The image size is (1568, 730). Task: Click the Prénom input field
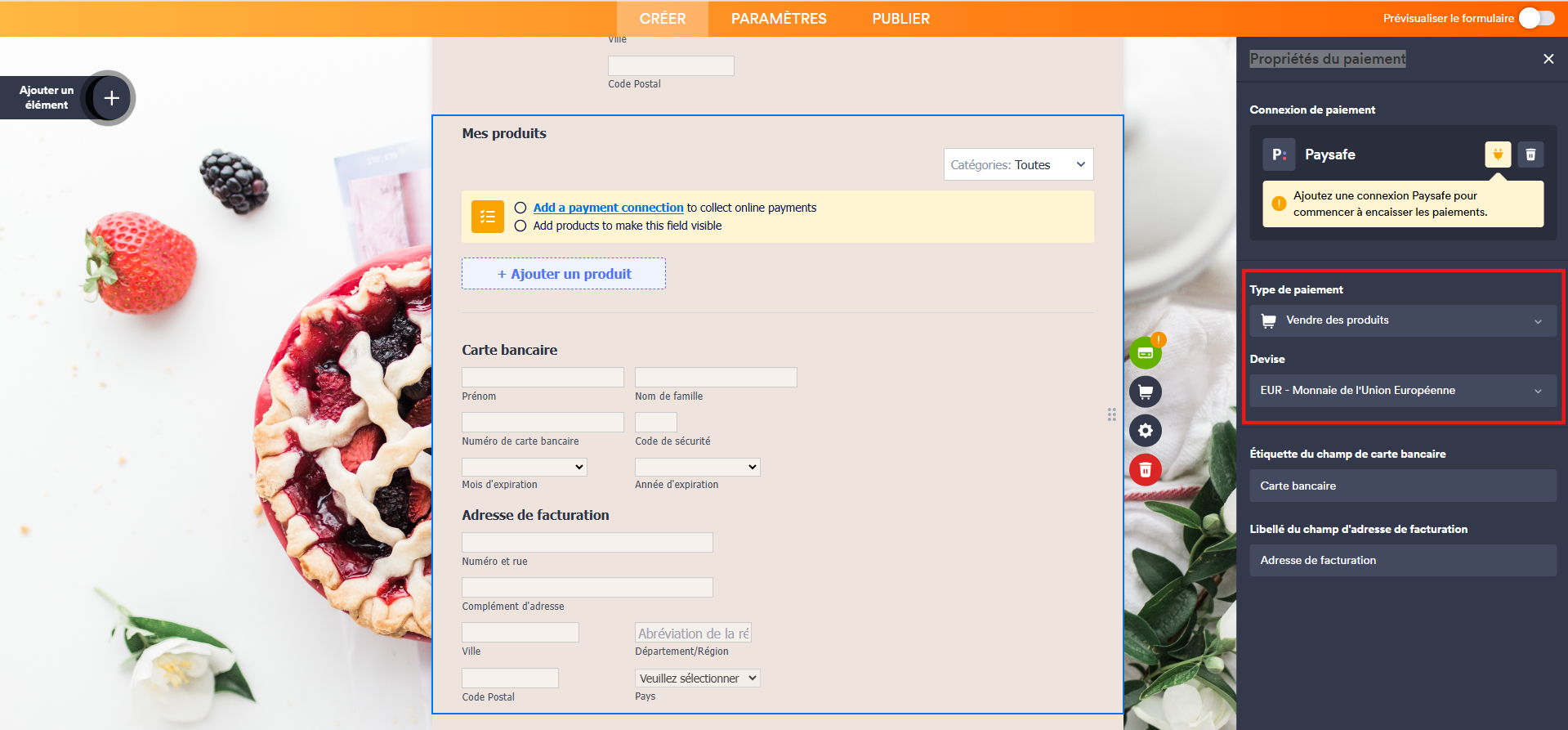coord(543,377)
